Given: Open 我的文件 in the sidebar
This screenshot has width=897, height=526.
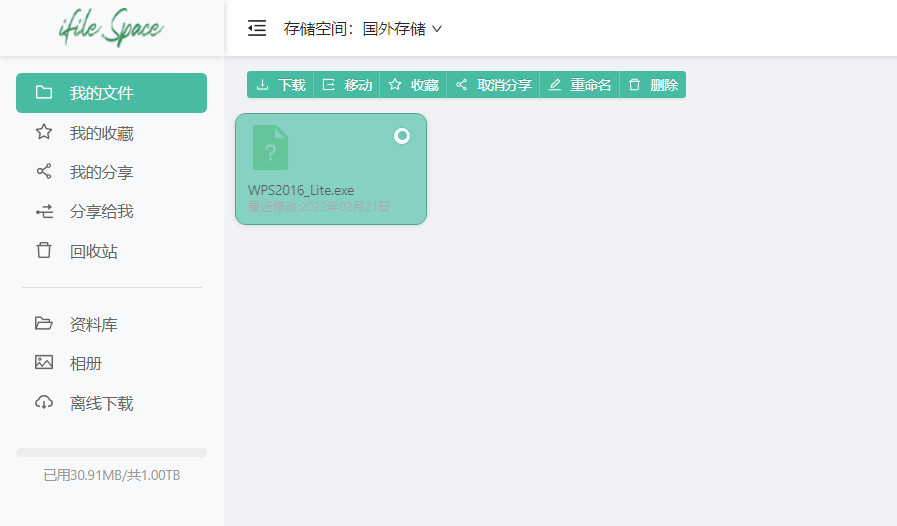Looking at the screenshot, I should (111, 93).
